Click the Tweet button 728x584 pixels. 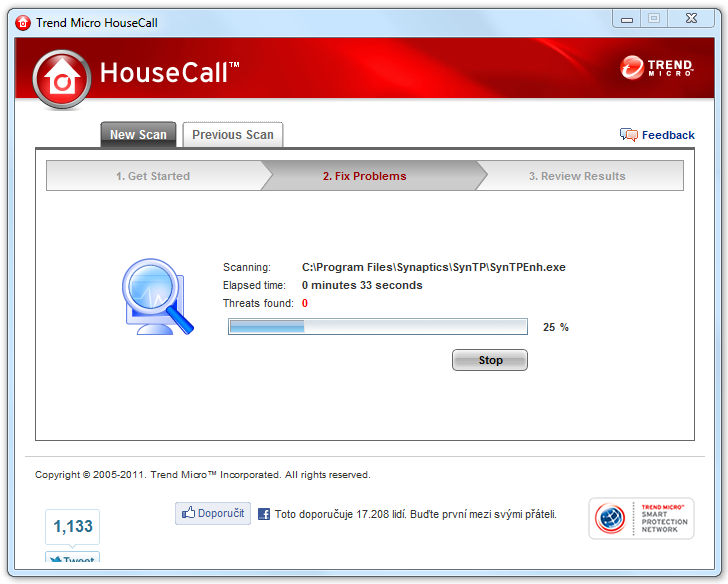(72, 557)
